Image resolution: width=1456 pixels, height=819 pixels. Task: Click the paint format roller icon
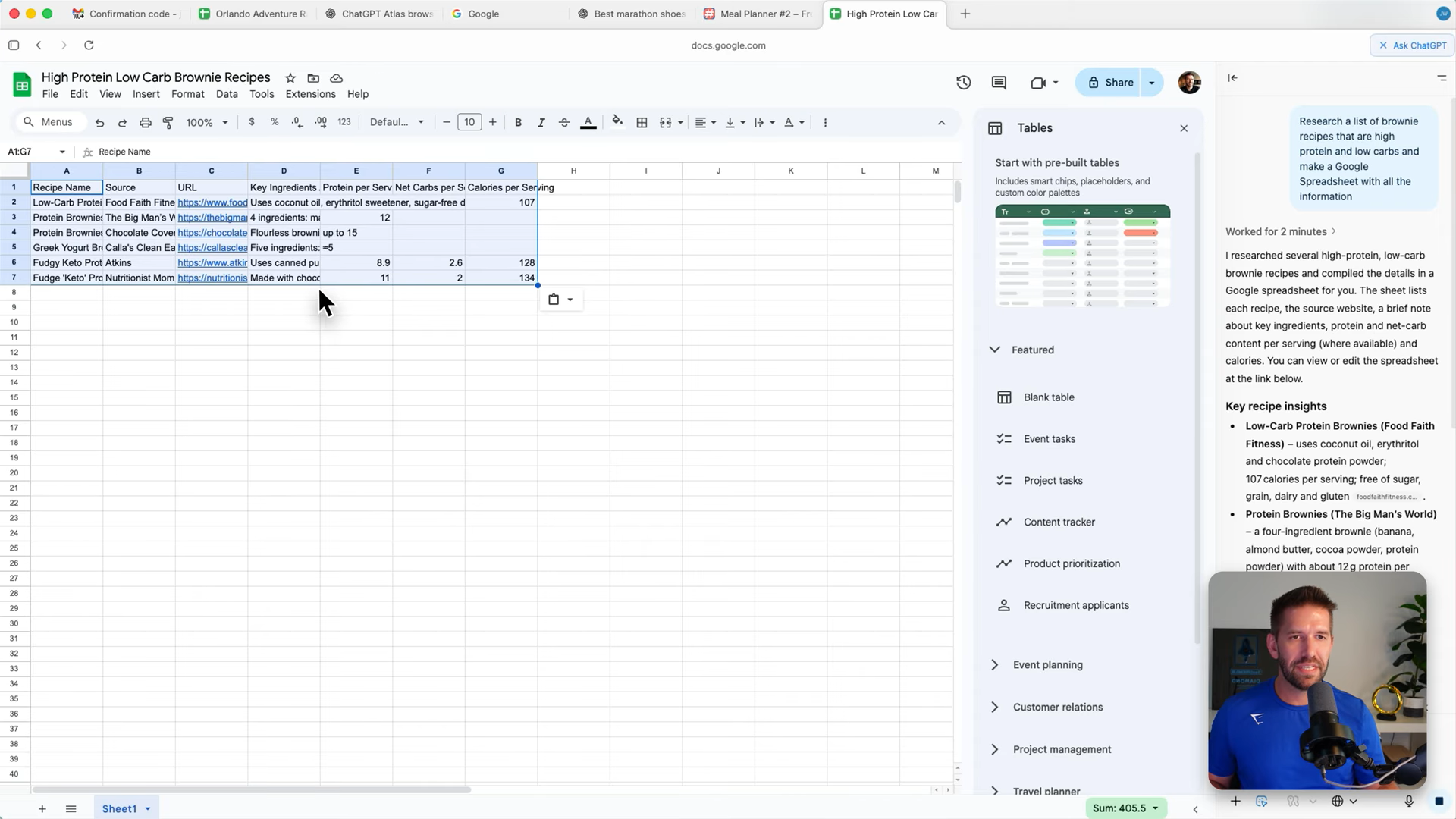(x=168, y=122)
